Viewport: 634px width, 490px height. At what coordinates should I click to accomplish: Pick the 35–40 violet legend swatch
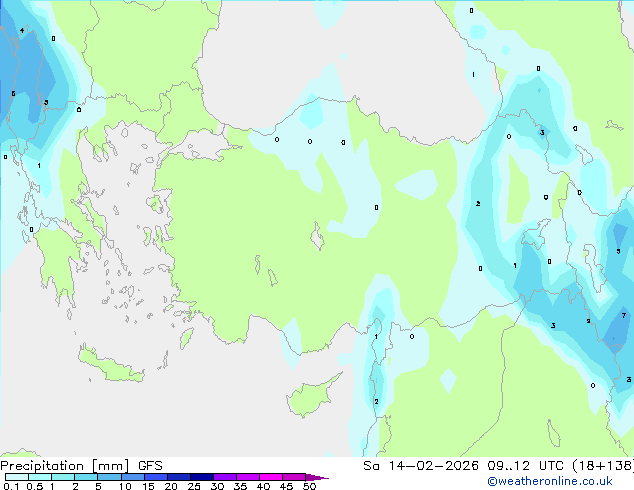coord(248,477)
